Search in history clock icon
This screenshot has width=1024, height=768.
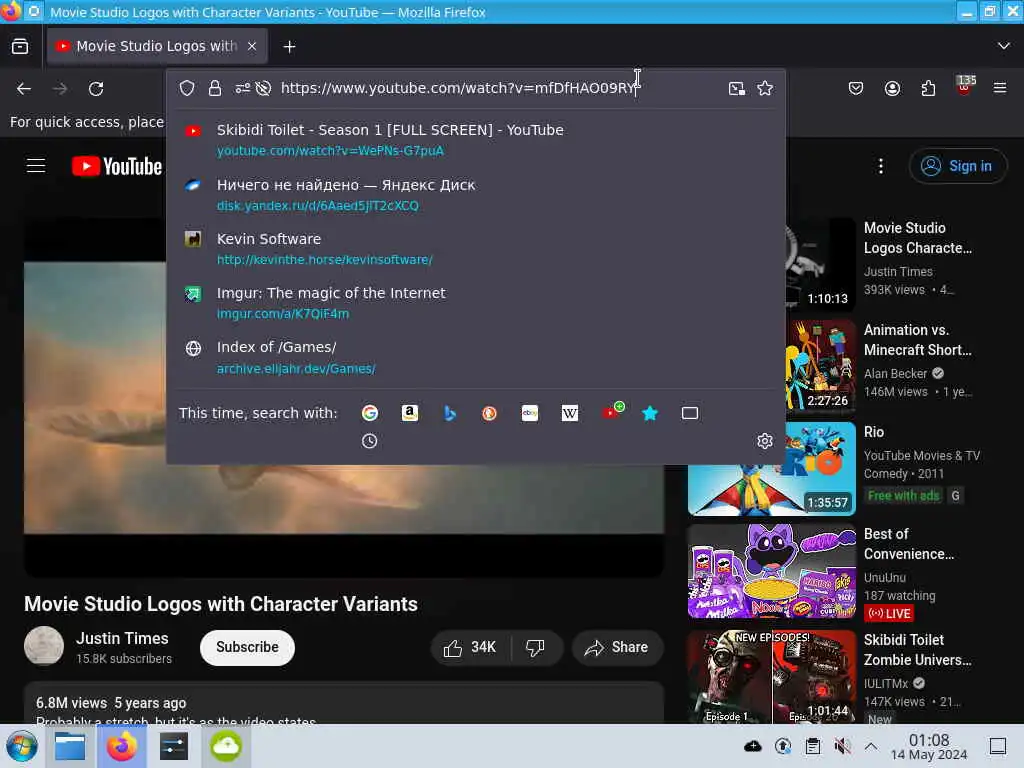(370, 441)
